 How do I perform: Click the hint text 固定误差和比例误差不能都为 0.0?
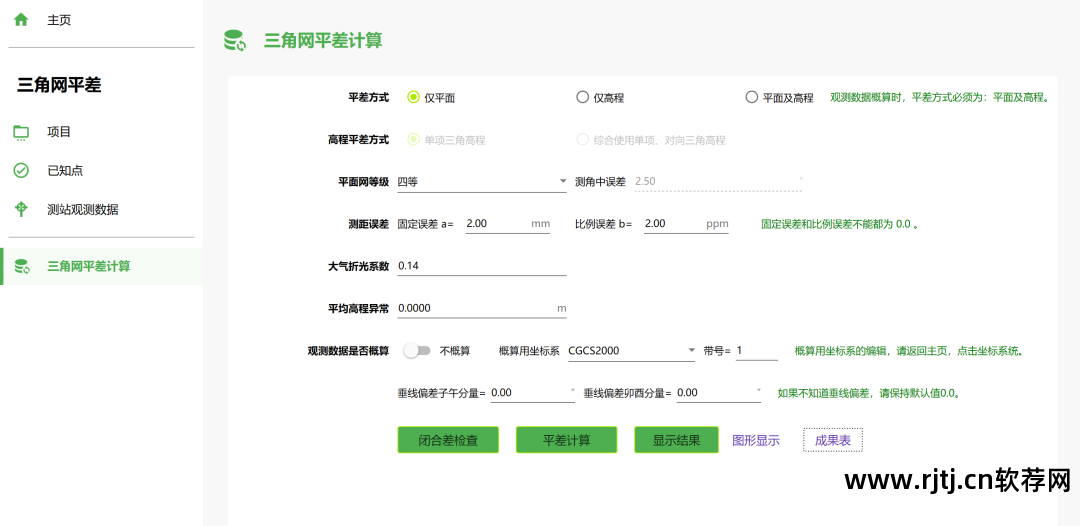coord(840,224)
